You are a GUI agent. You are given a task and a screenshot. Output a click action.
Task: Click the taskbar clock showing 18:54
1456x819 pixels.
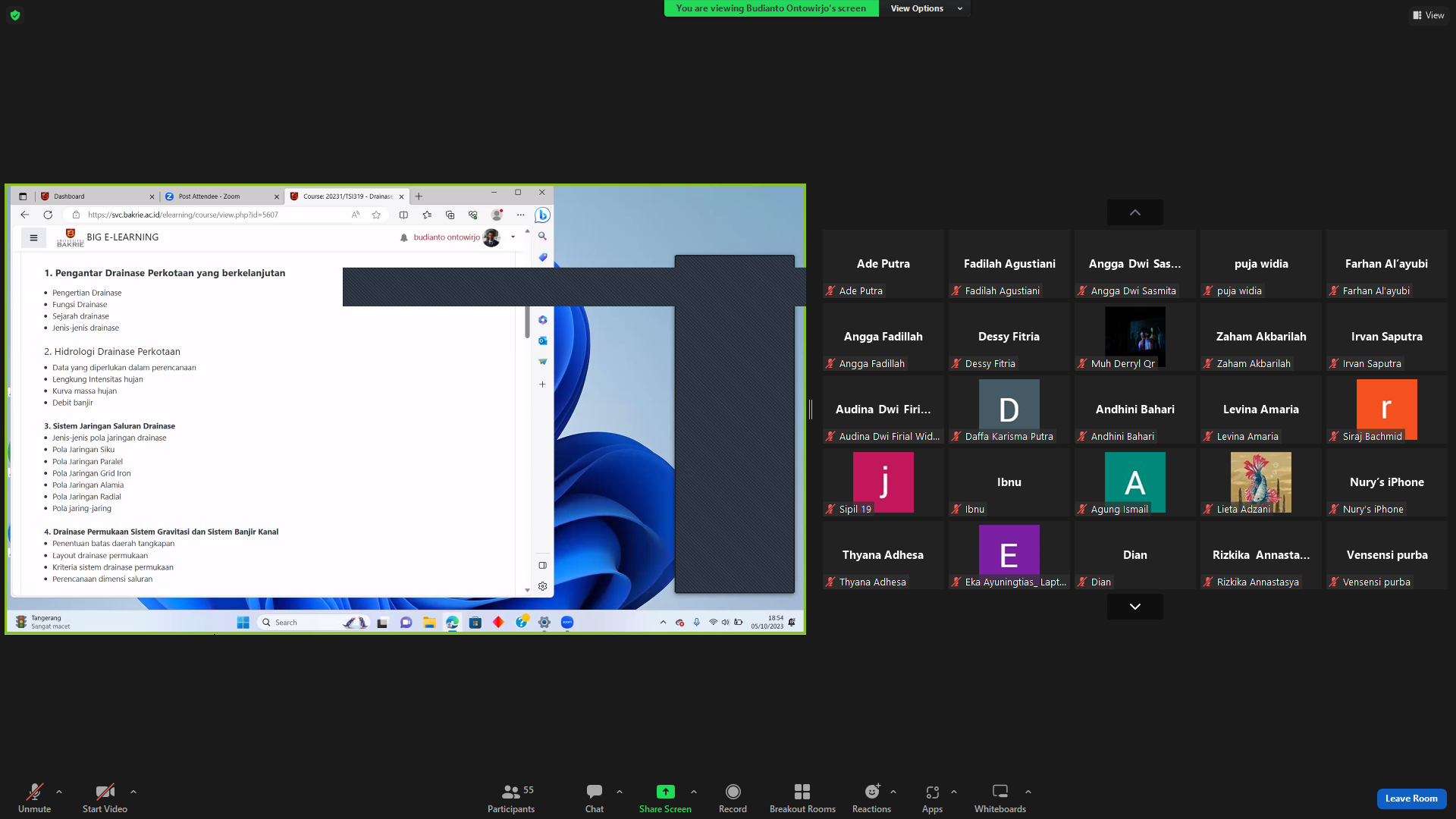[767, 623]
